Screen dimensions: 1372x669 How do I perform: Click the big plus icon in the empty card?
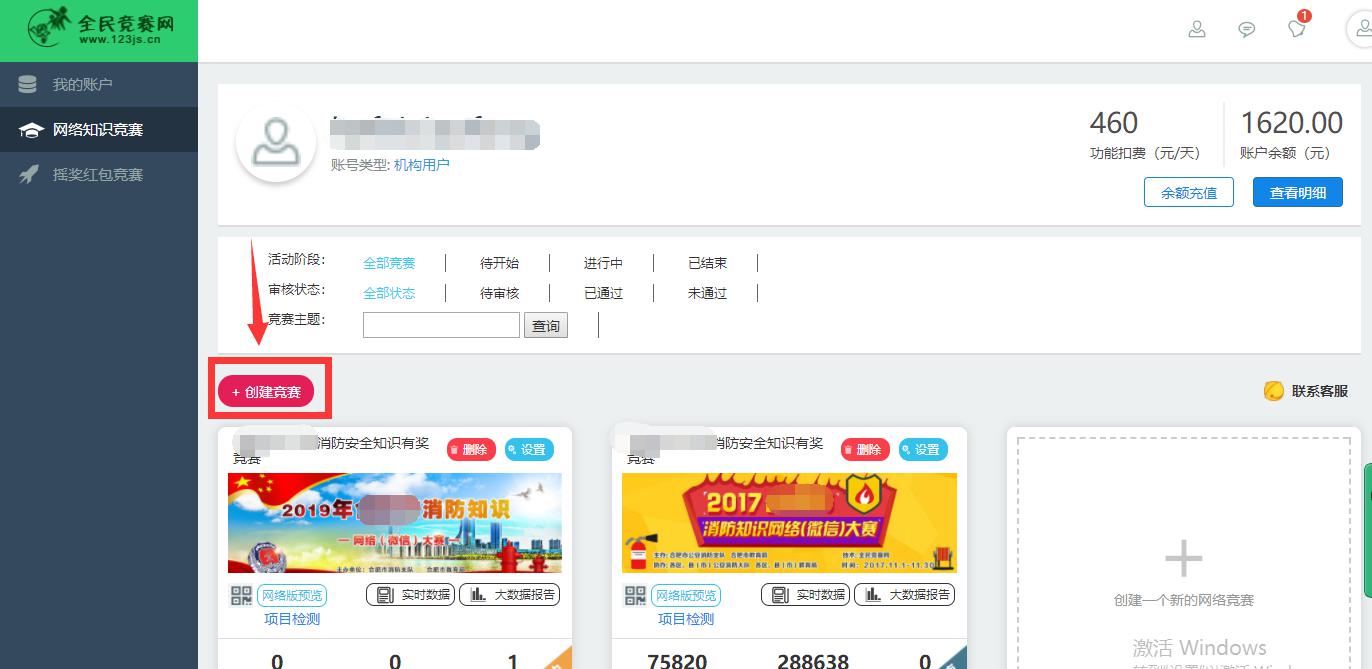click(x=1184, y=558)
